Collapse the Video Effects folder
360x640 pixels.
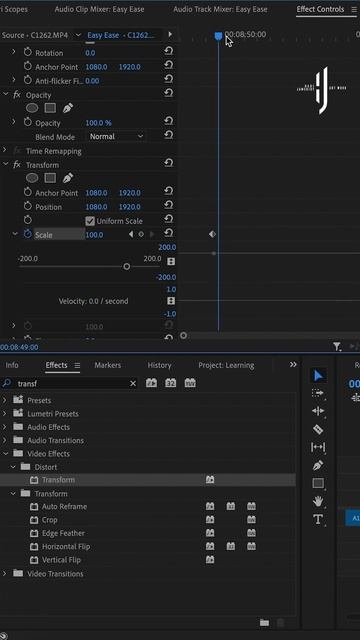5,453
